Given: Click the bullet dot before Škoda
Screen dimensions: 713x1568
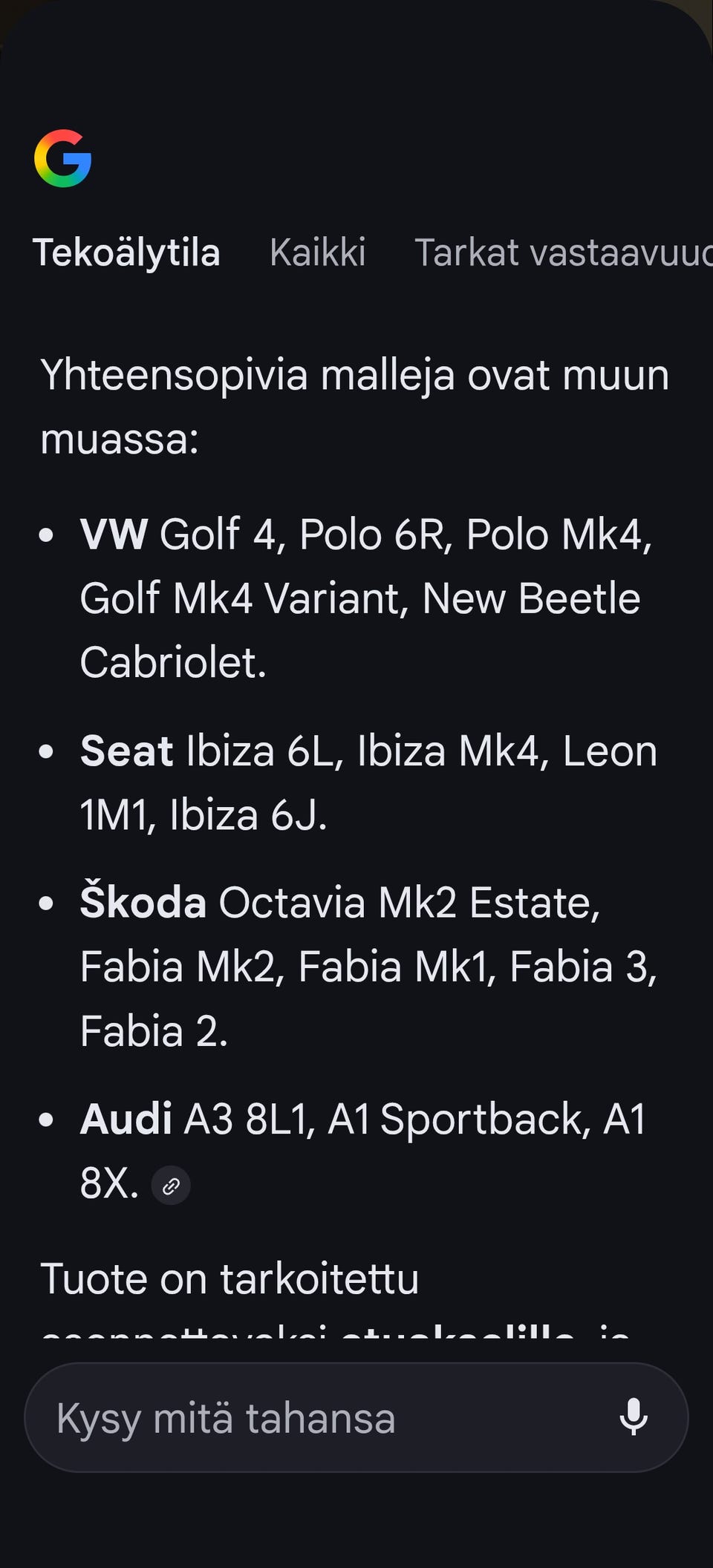Looking at the screenshot, I should tap(46, 904).
